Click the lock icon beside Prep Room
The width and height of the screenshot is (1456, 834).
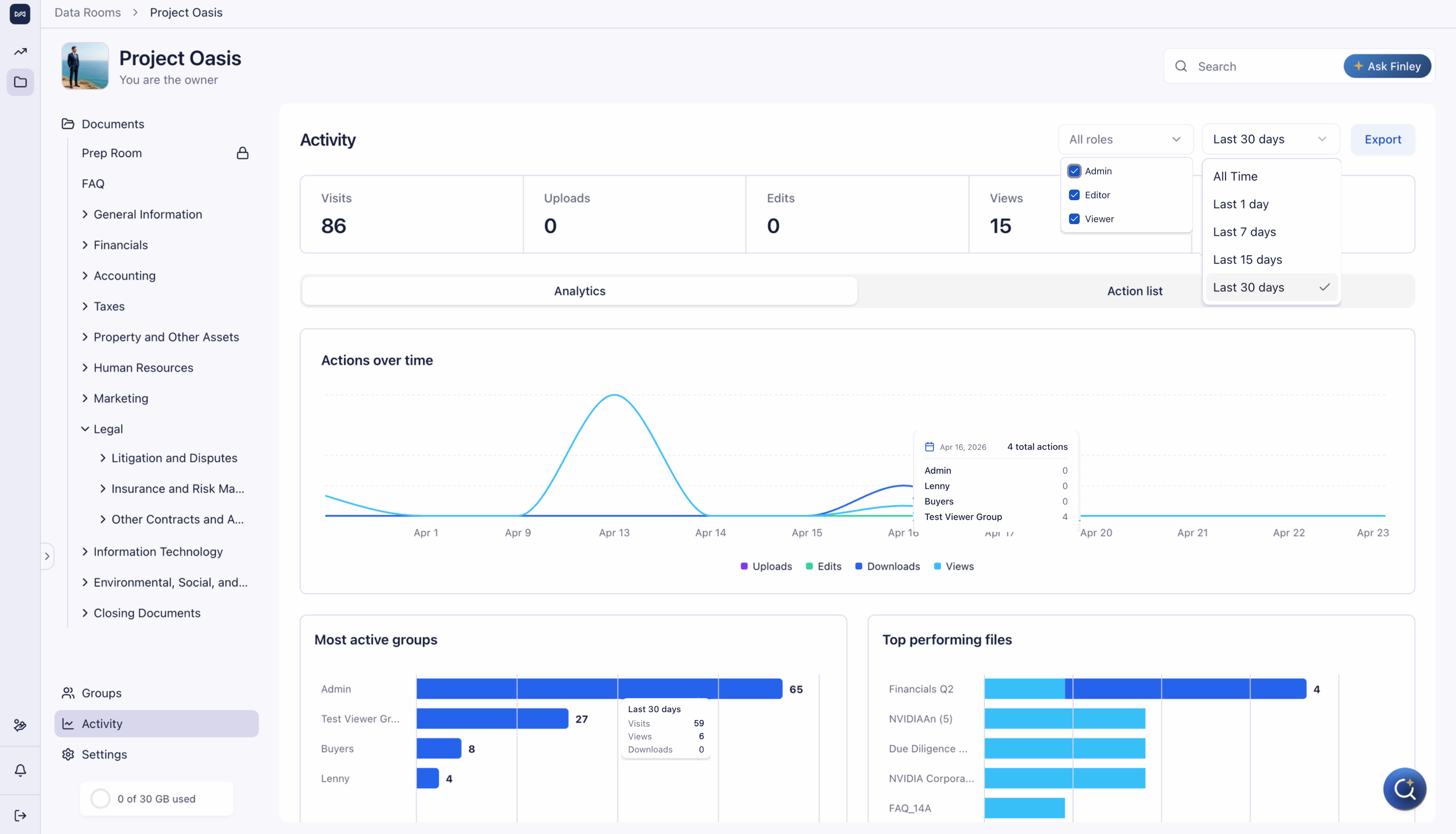pyautogui.click(x=243, y=153)
